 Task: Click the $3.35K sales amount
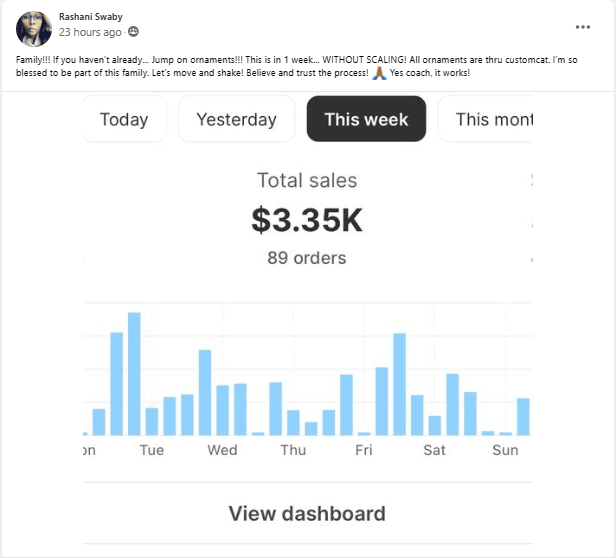click(x=307, y=220)
